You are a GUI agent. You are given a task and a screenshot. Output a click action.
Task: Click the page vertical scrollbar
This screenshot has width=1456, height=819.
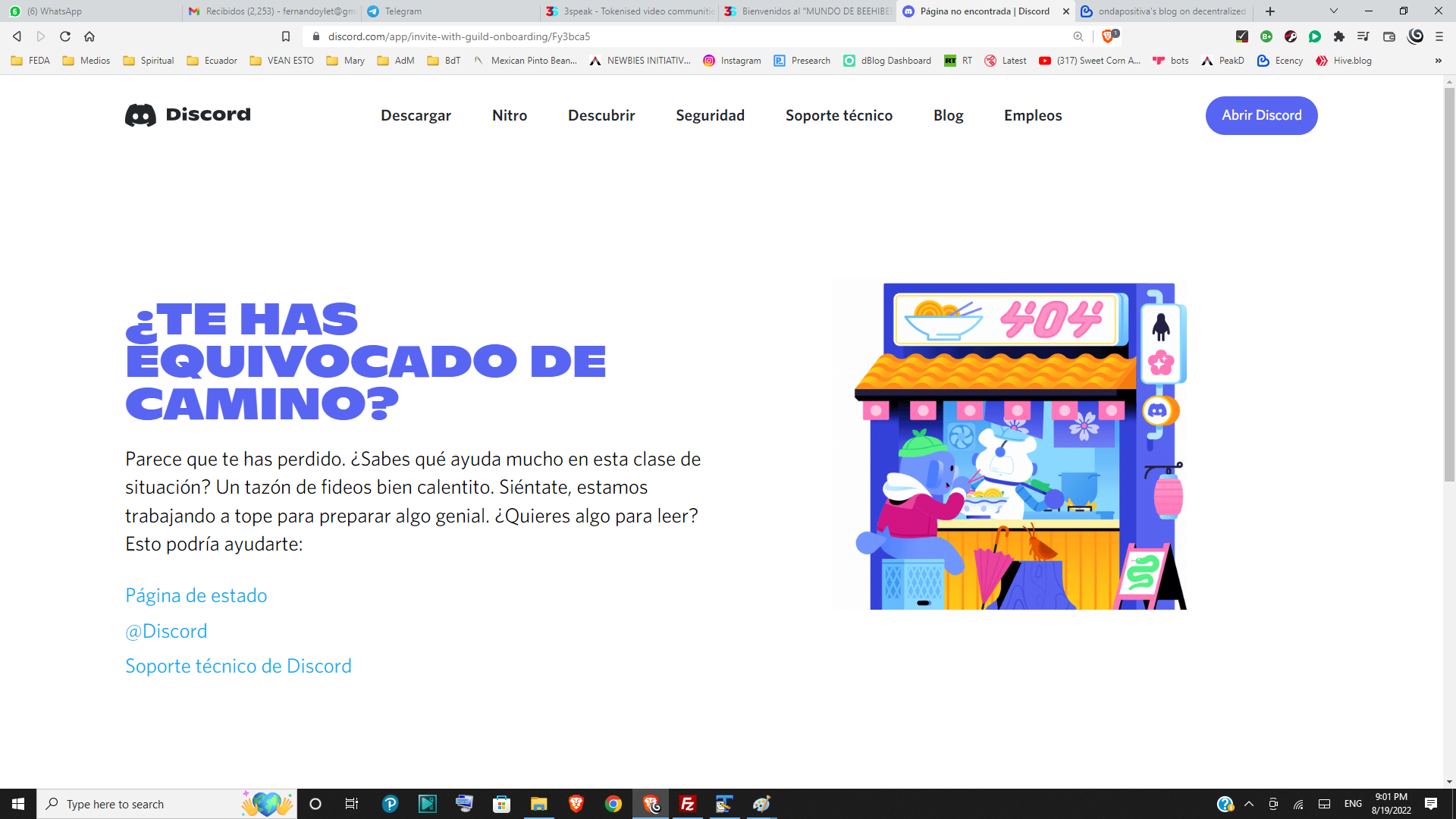point(1449,284)
